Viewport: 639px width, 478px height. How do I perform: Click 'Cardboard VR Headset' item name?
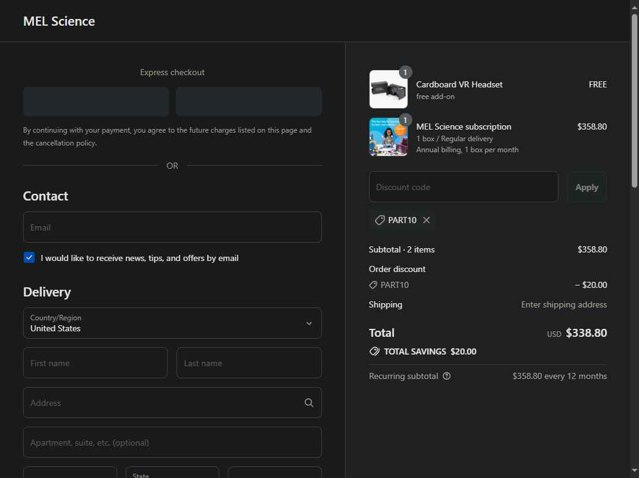pyautogui.click(x=459, y=84)
